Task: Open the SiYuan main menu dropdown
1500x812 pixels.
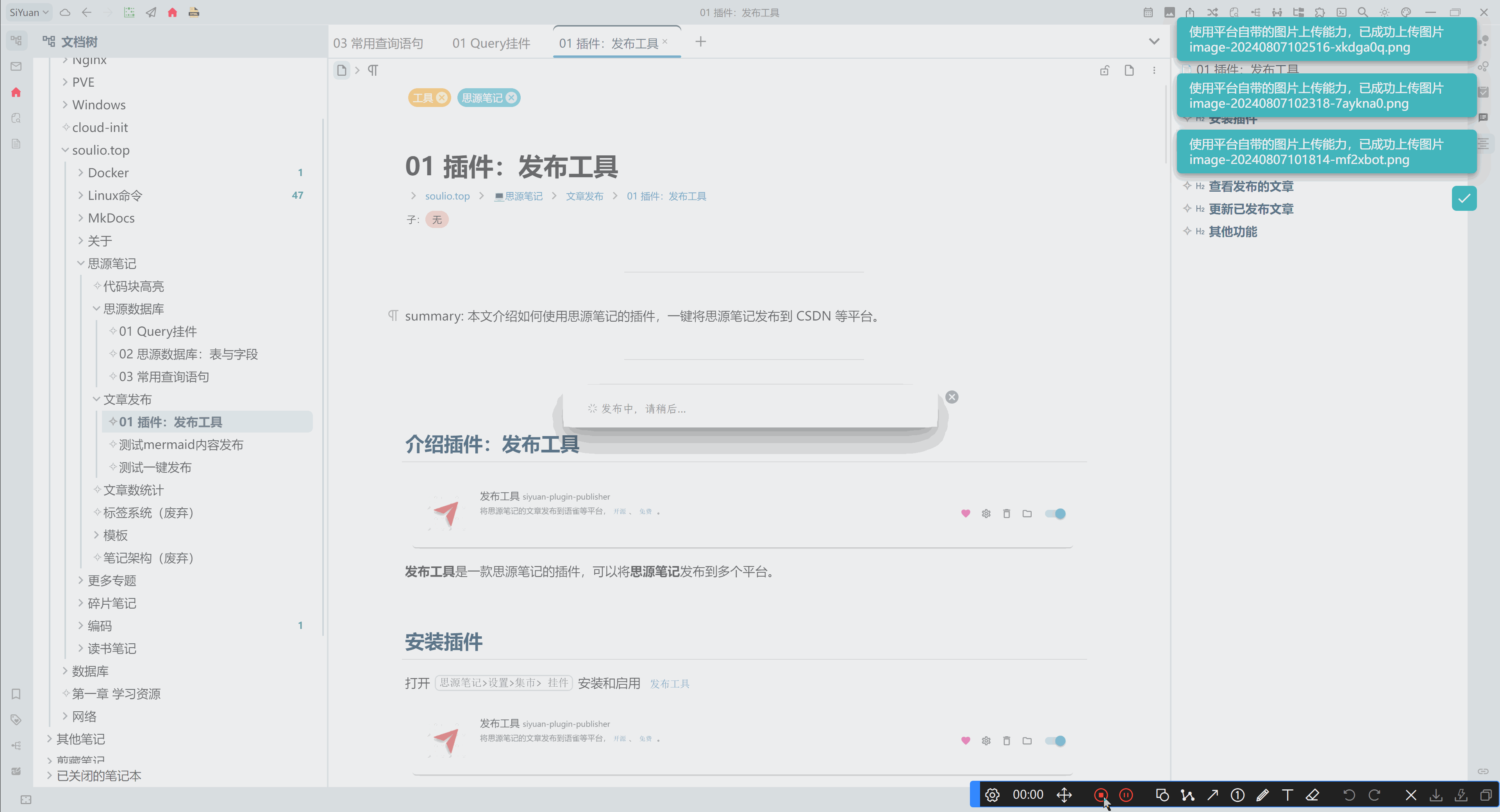Action: 29,12
